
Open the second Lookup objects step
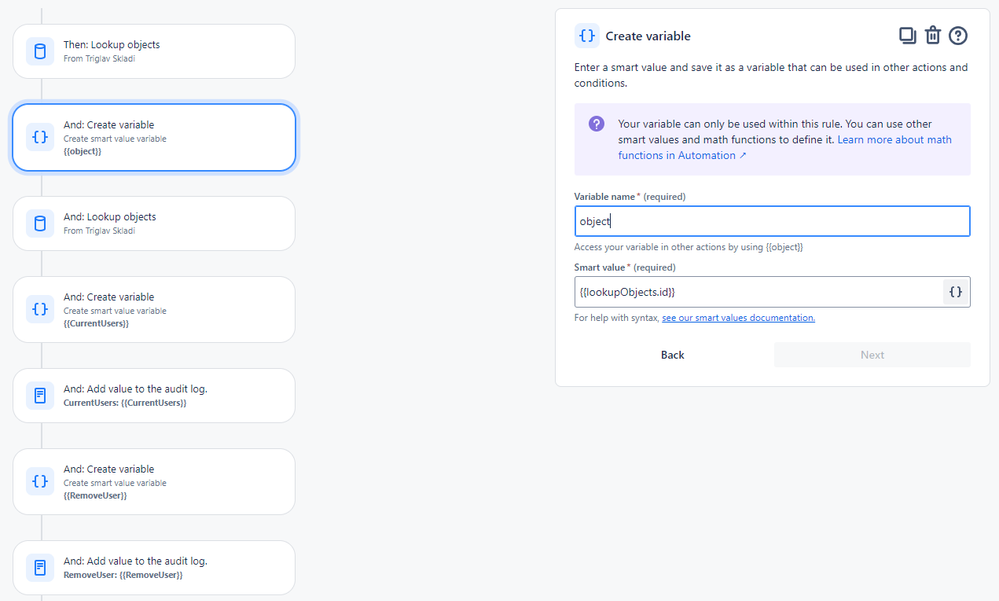point(154,223)
